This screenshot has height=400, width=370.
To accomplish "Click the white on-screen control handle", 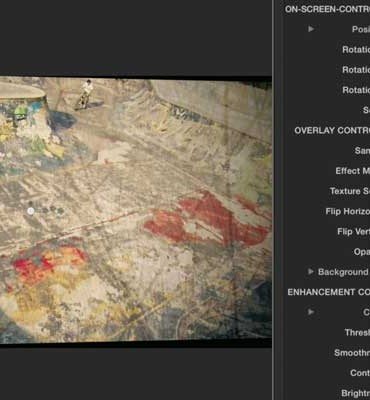I will 31,211.
